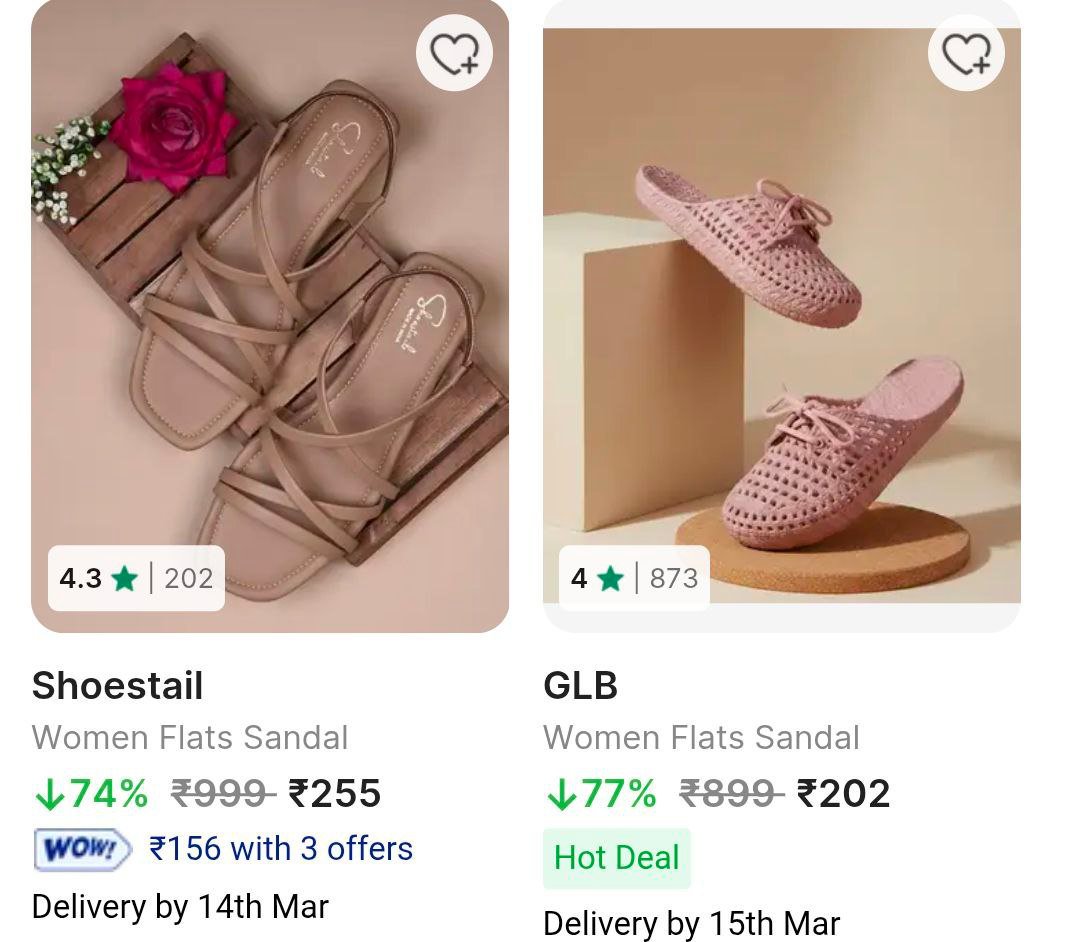Click "Delivery by 15th Mar" text
Screen dimensions: 1066x942
point(691,923)
